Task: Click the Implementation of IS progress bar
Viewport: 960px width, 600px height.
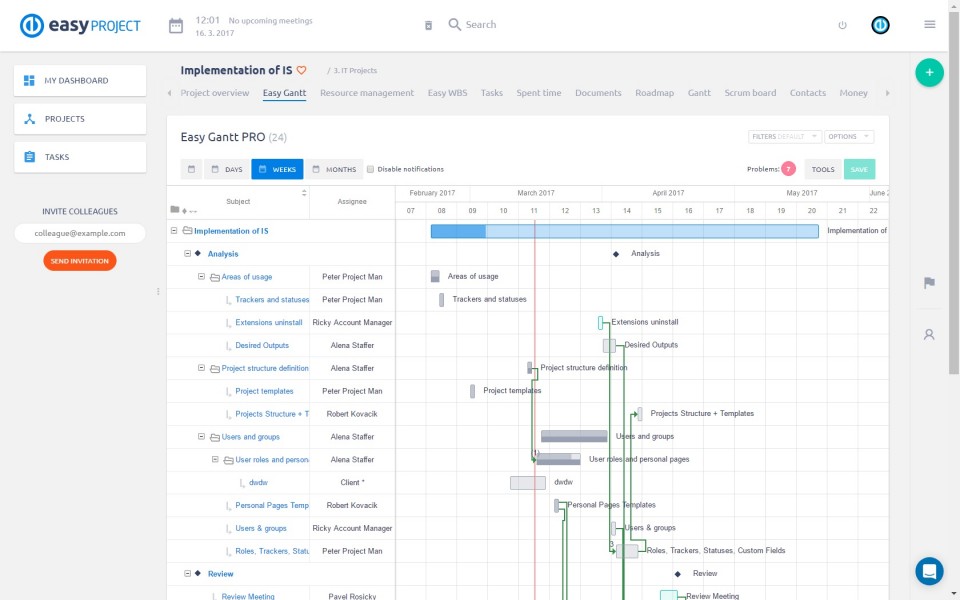Action: (624, 231)
